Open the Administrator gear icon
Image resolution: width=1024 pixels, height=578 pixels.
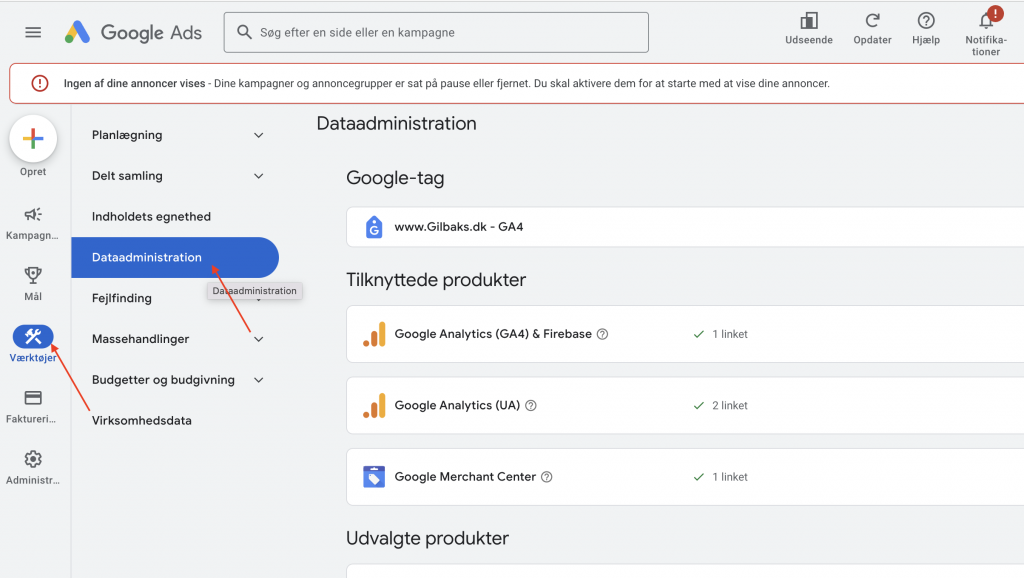[x=33, y=459]
